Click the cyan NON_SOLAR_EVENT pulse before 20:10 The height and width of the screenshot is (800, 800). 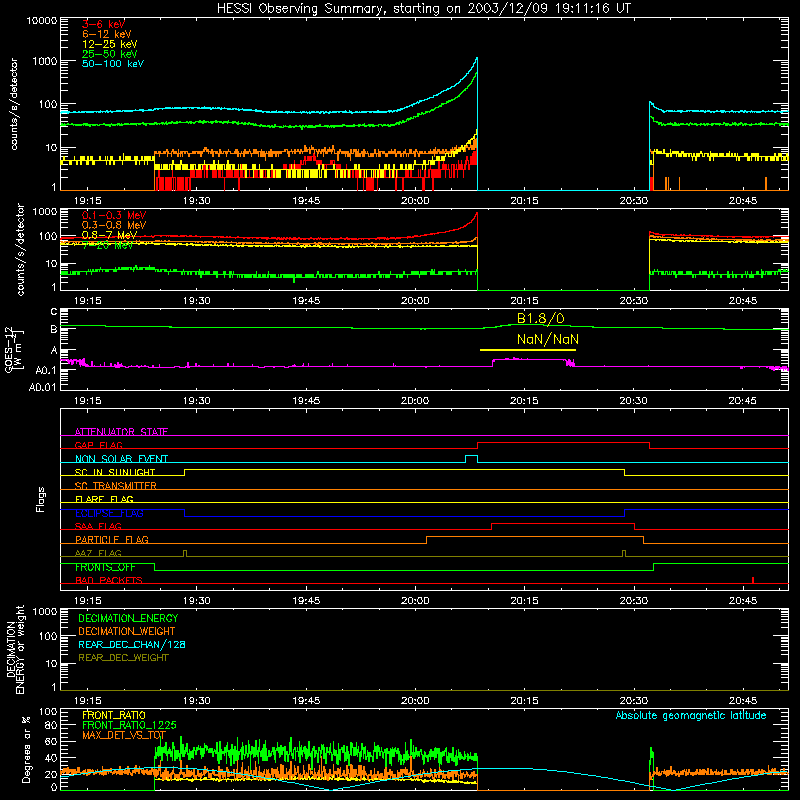pos(471,458)
